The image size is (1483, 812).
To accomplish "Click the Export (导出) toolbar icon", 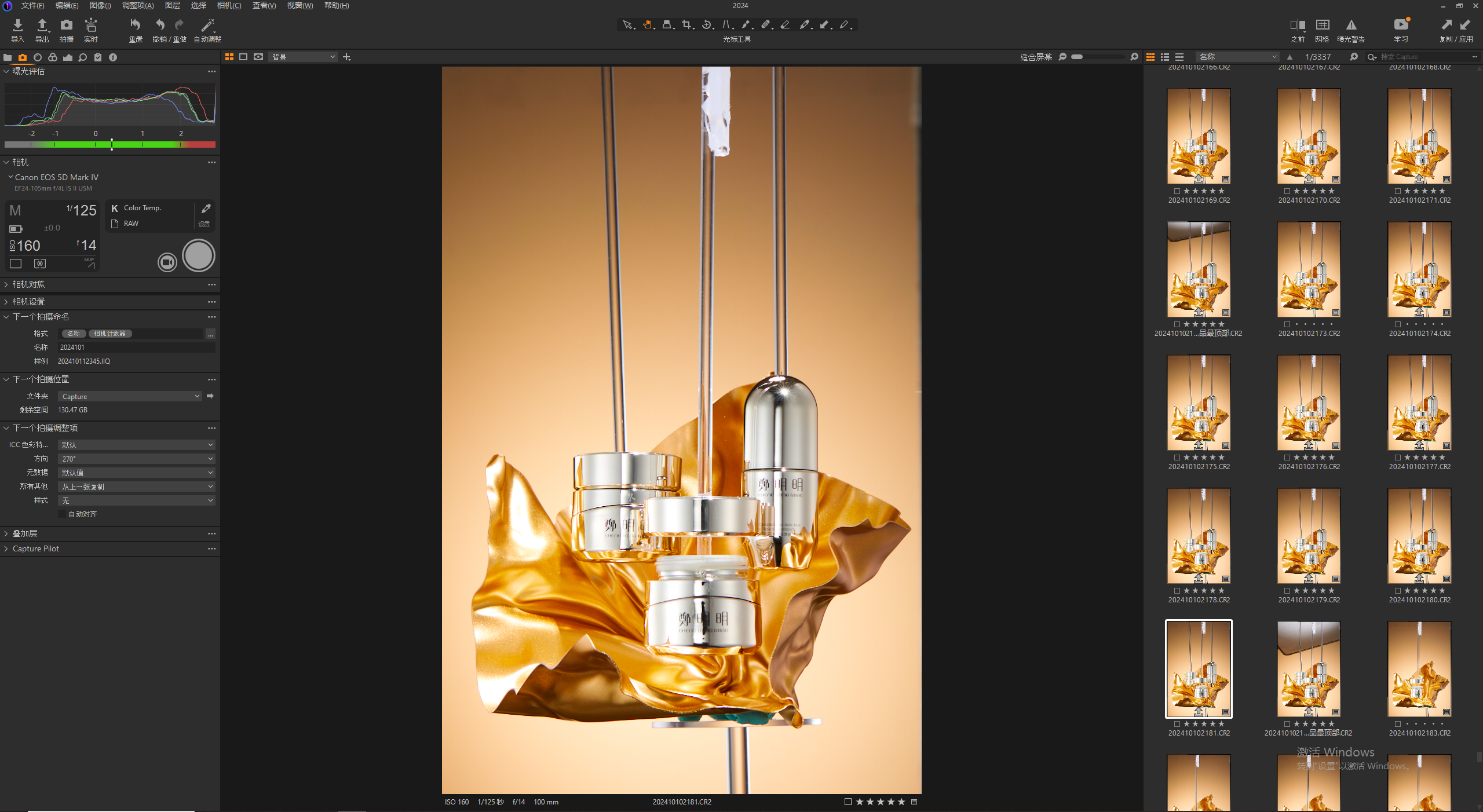I will 42,25.
